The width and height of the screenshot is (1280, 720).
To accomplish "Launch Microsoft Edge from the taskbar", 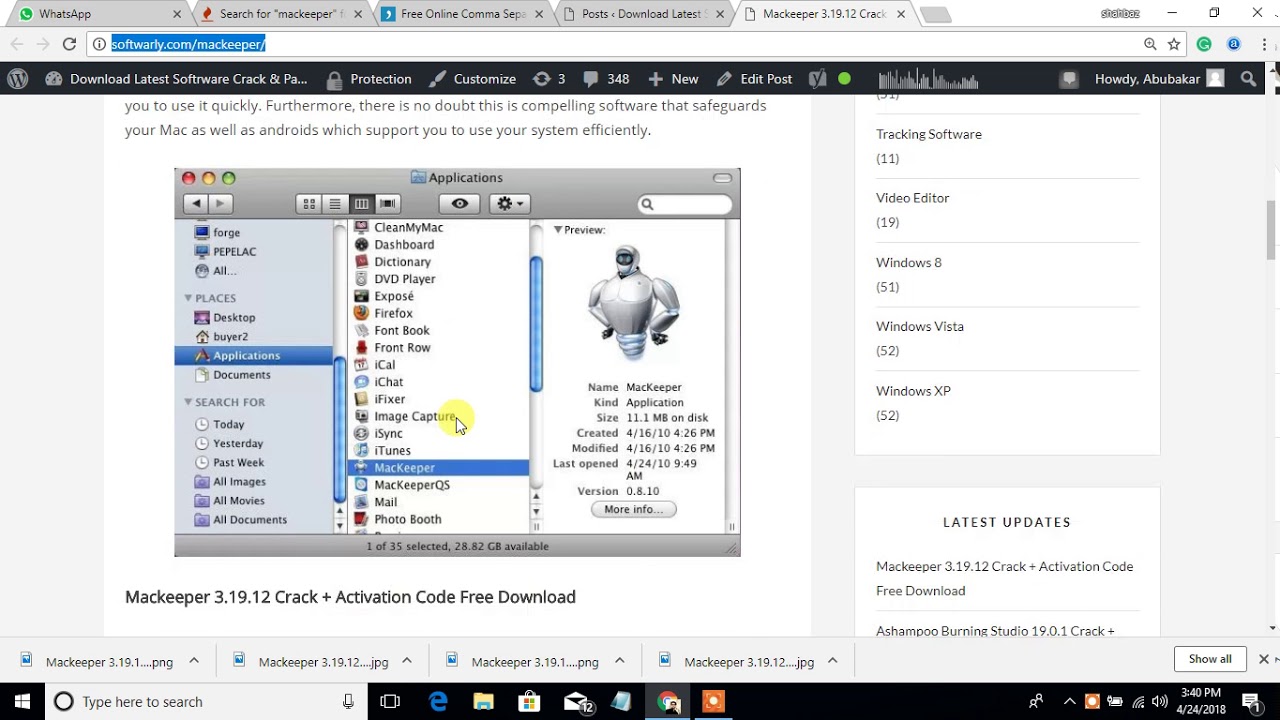I will pyautogui.click(x=438, y=701).
